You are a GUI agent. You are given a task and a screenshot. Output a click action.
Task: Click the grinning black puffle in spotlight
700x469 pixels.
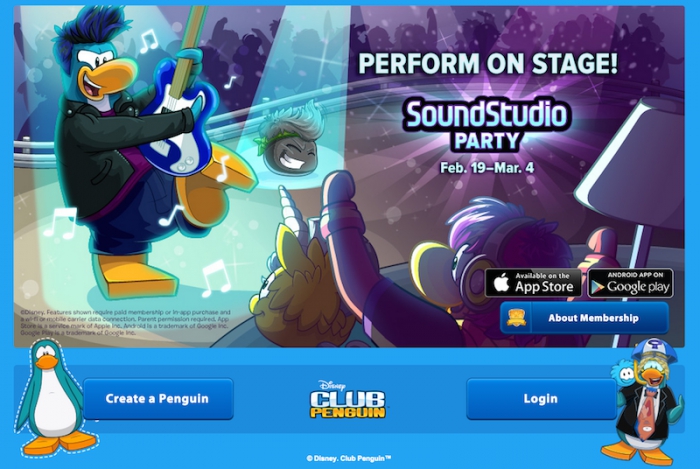coord(291,141)
